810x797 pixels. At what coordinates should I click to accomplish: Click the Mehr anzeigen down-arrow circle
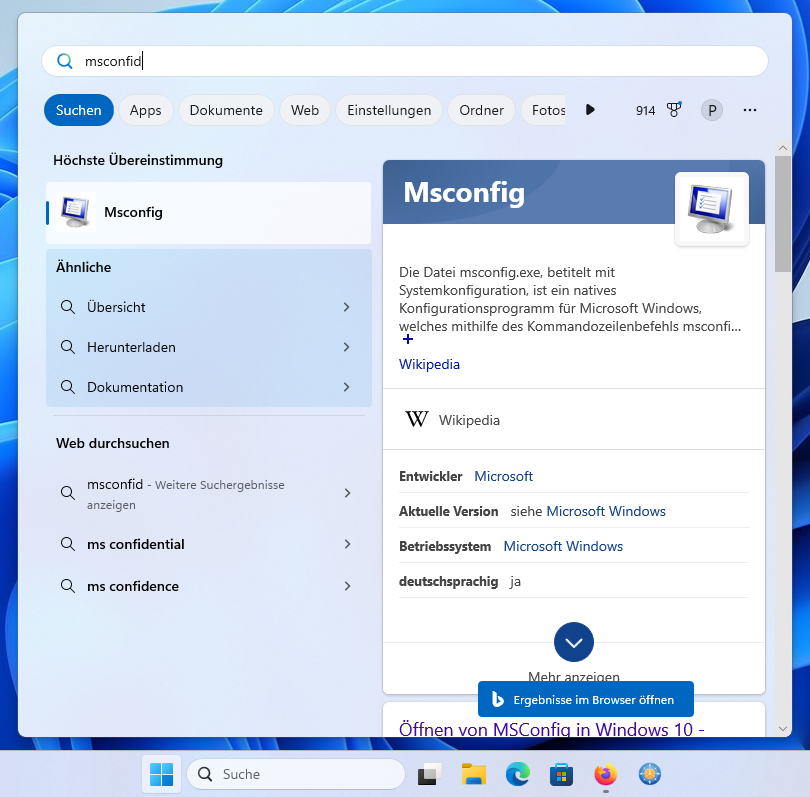573,642
